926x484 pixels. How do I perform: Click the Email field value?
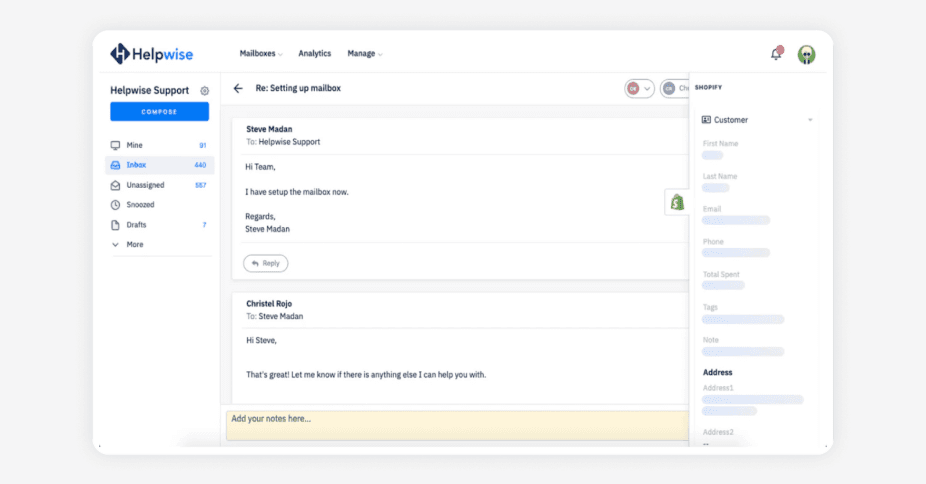coord(736,221)
